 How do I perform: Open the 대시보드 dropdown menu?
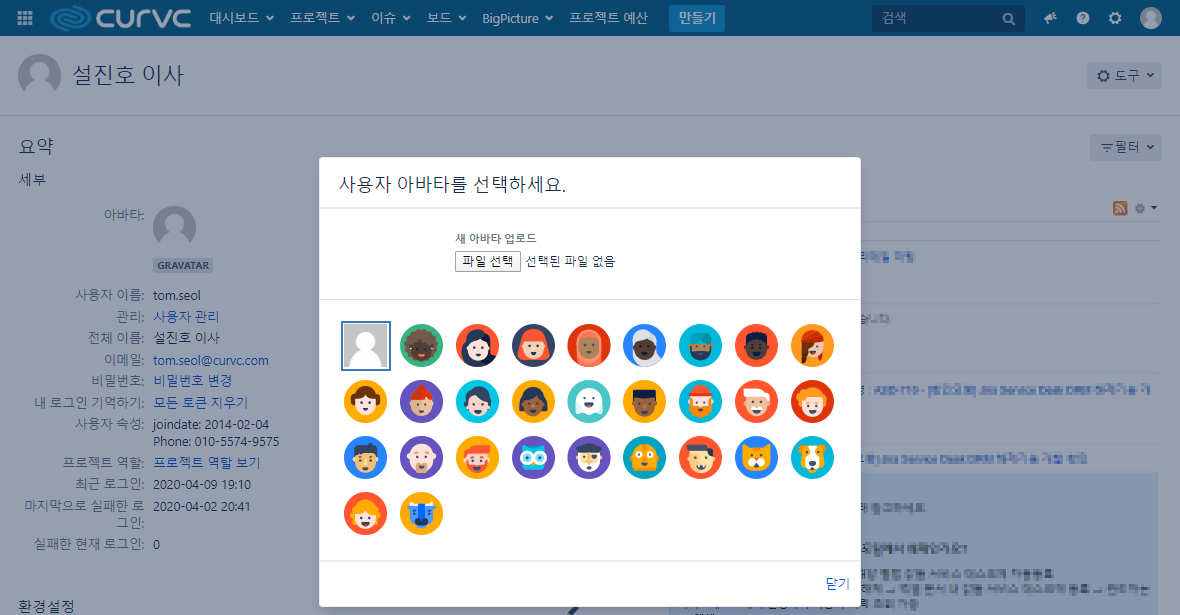tap(241, 18)
